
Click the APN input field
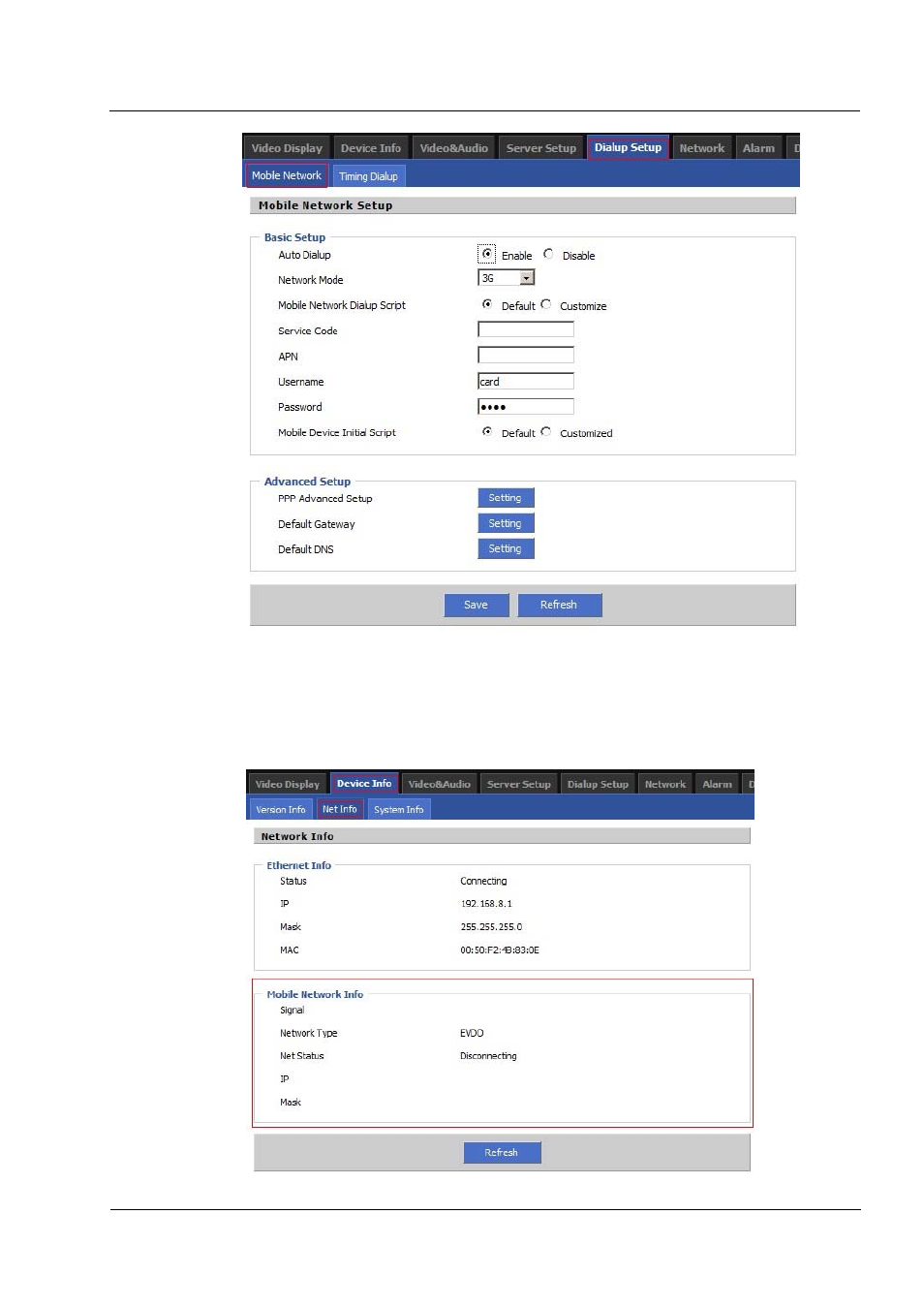tap(526, 355)
